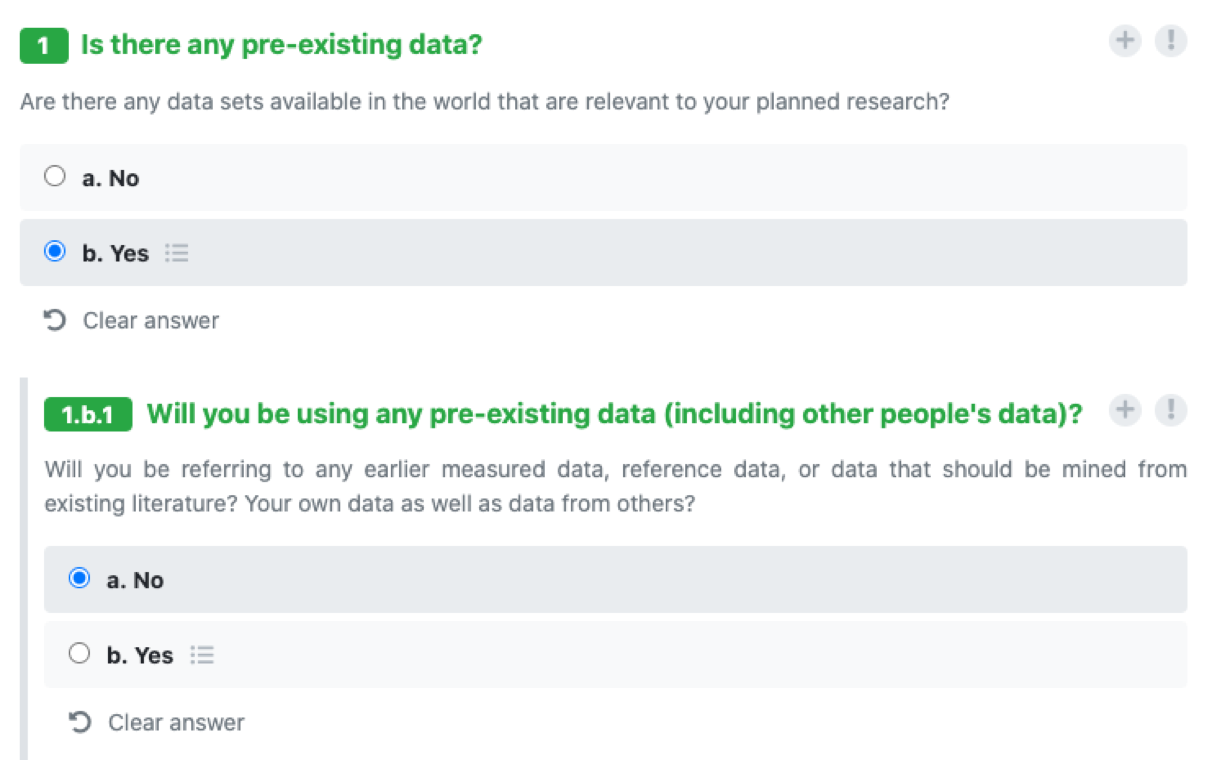Click the exclamation icon next to question 1.b.1
Screen dimensions: 1212x760
pos(1171,410)
